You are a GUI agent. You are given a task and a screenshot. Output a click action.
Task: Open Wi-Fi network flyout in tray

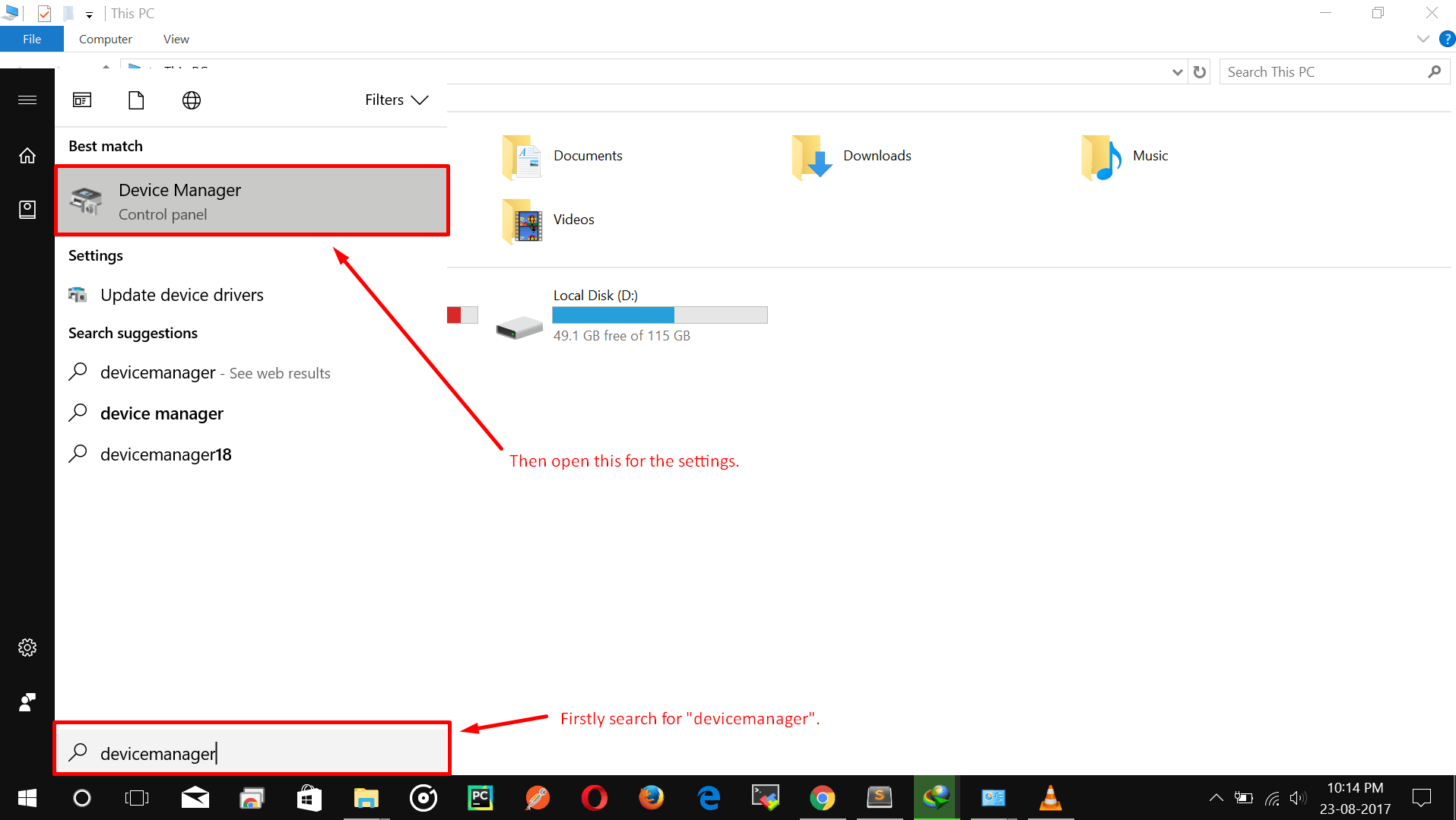tap(1272, 798)
